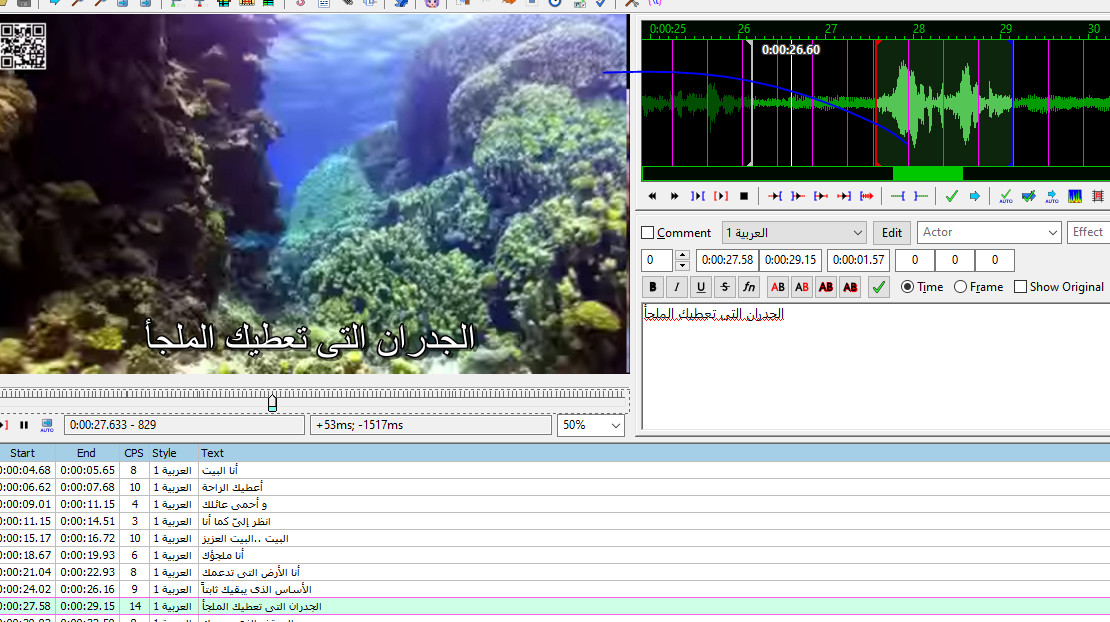Apply strikethrough formatting
Screen dimensions: 1110x622
tap(725, 287)
